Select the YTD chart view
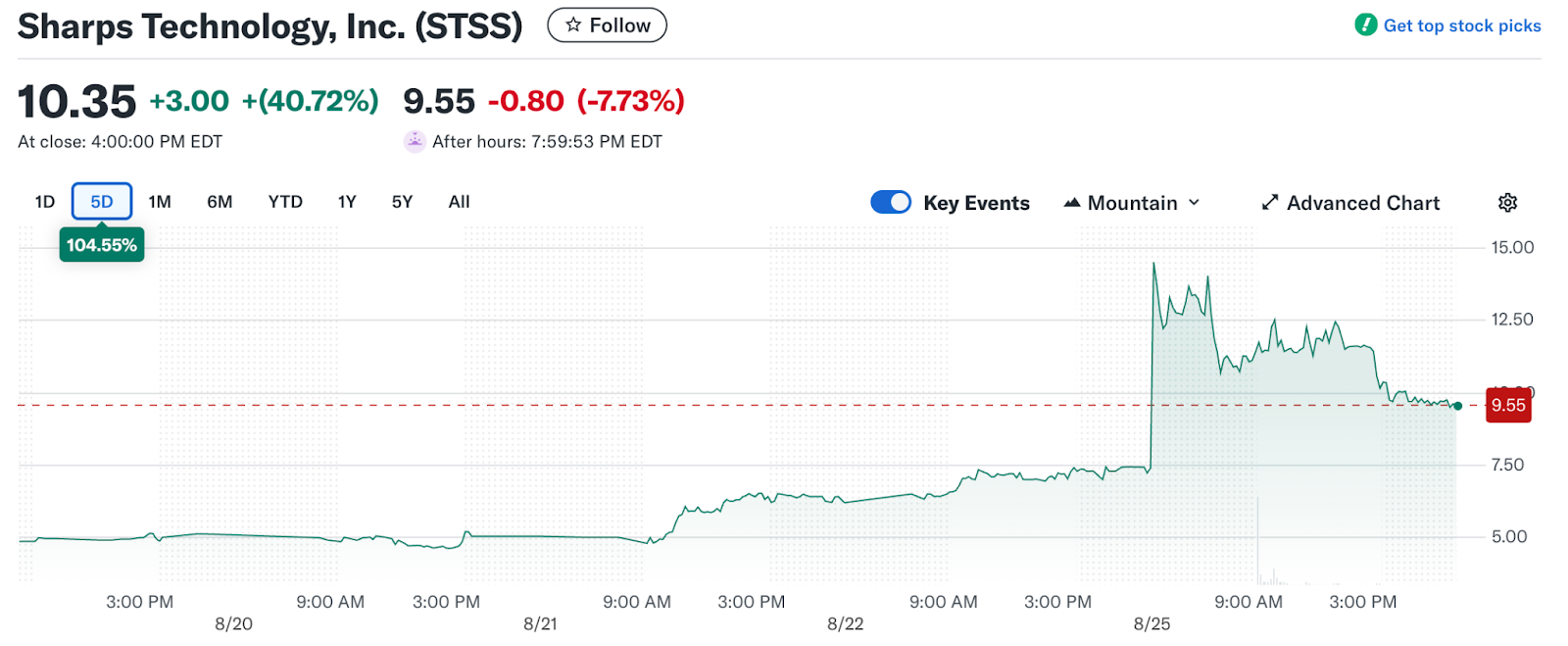 284,201
